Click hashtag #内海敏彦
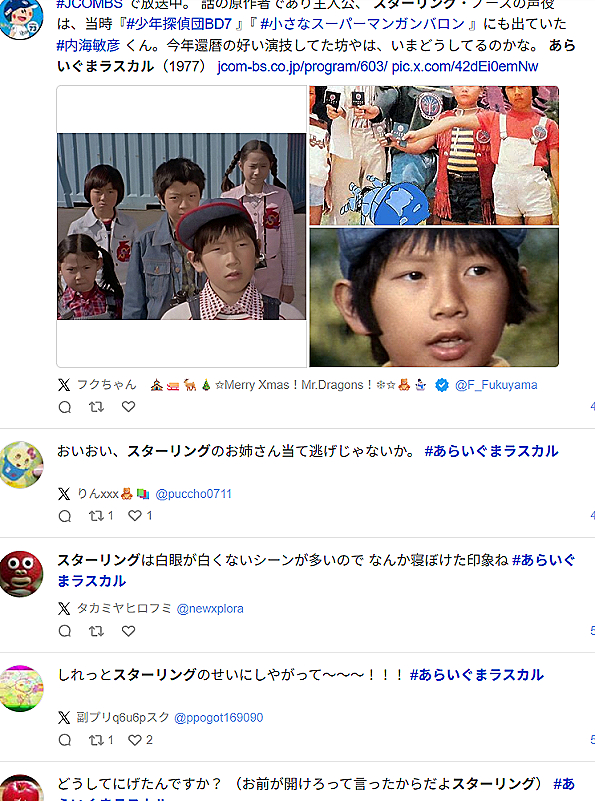Viewport: 595px width, 801px height. 88,45
